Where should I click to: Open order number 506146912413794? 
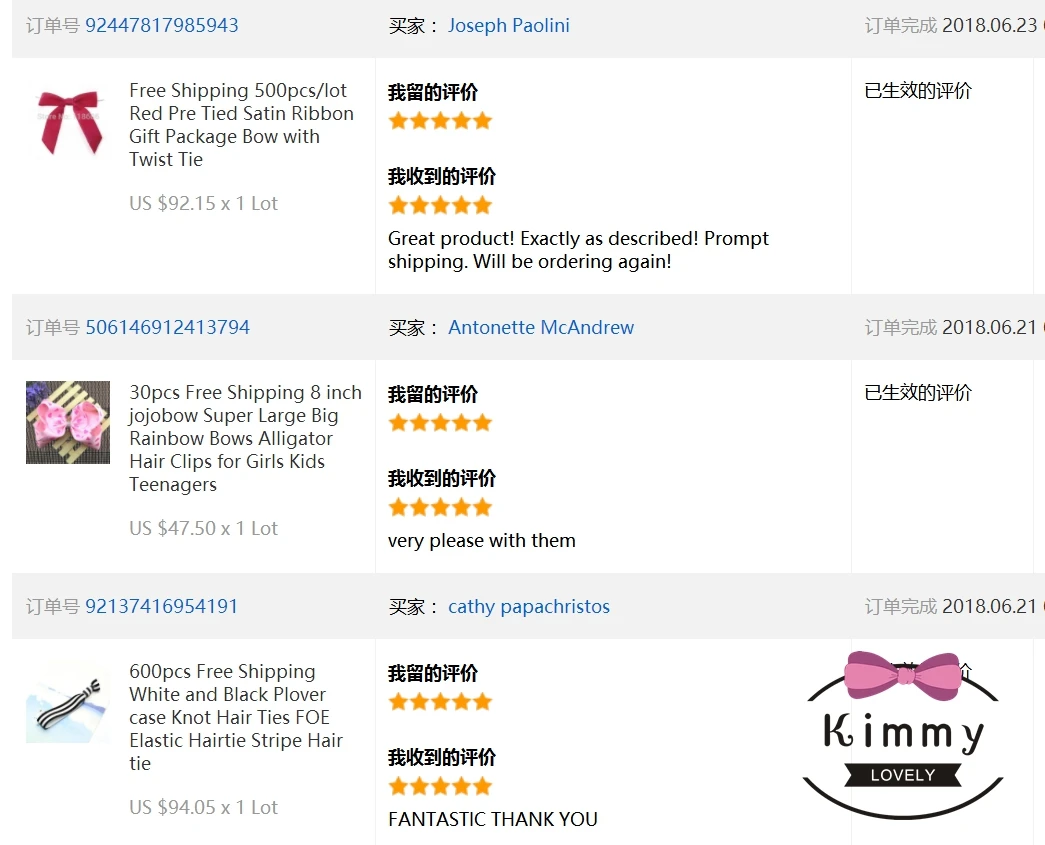[167, 328]
